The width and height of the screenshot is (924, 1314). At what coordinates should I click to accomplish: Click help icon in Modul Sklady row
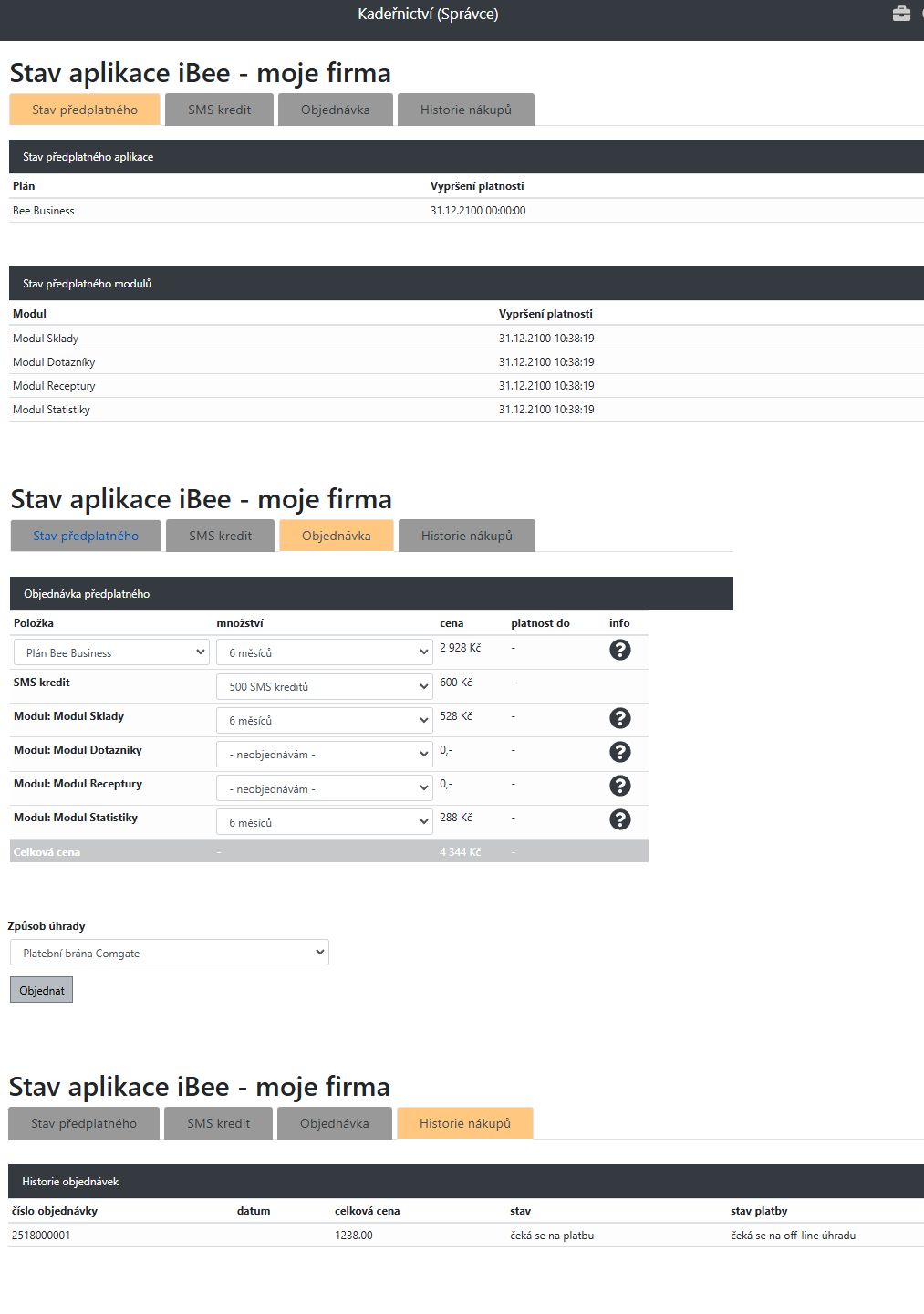pos(619,718)
